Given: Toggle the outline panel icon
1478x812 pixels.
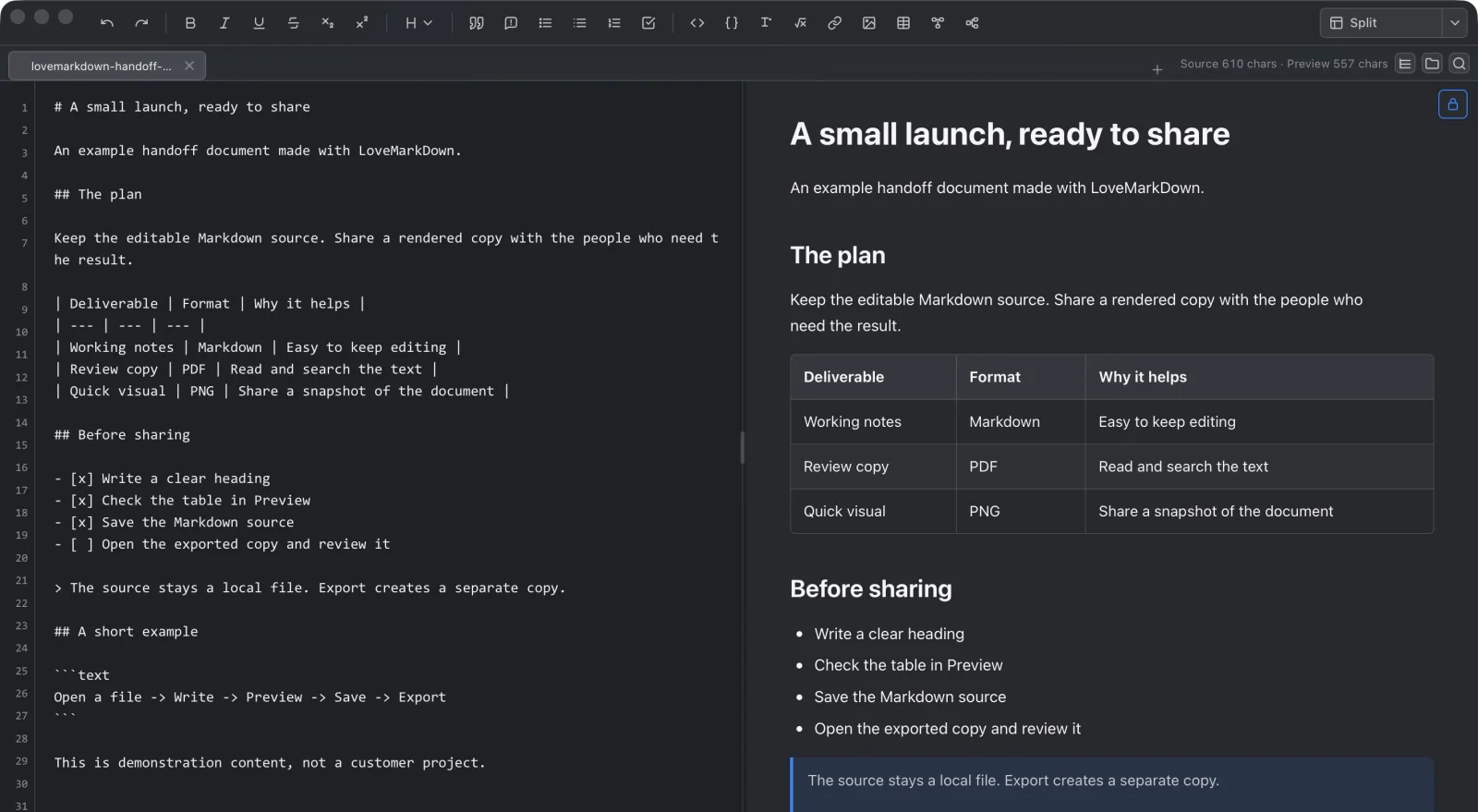Looking at the screenshot, I should pyautogui.click(x=1405, y=64).
